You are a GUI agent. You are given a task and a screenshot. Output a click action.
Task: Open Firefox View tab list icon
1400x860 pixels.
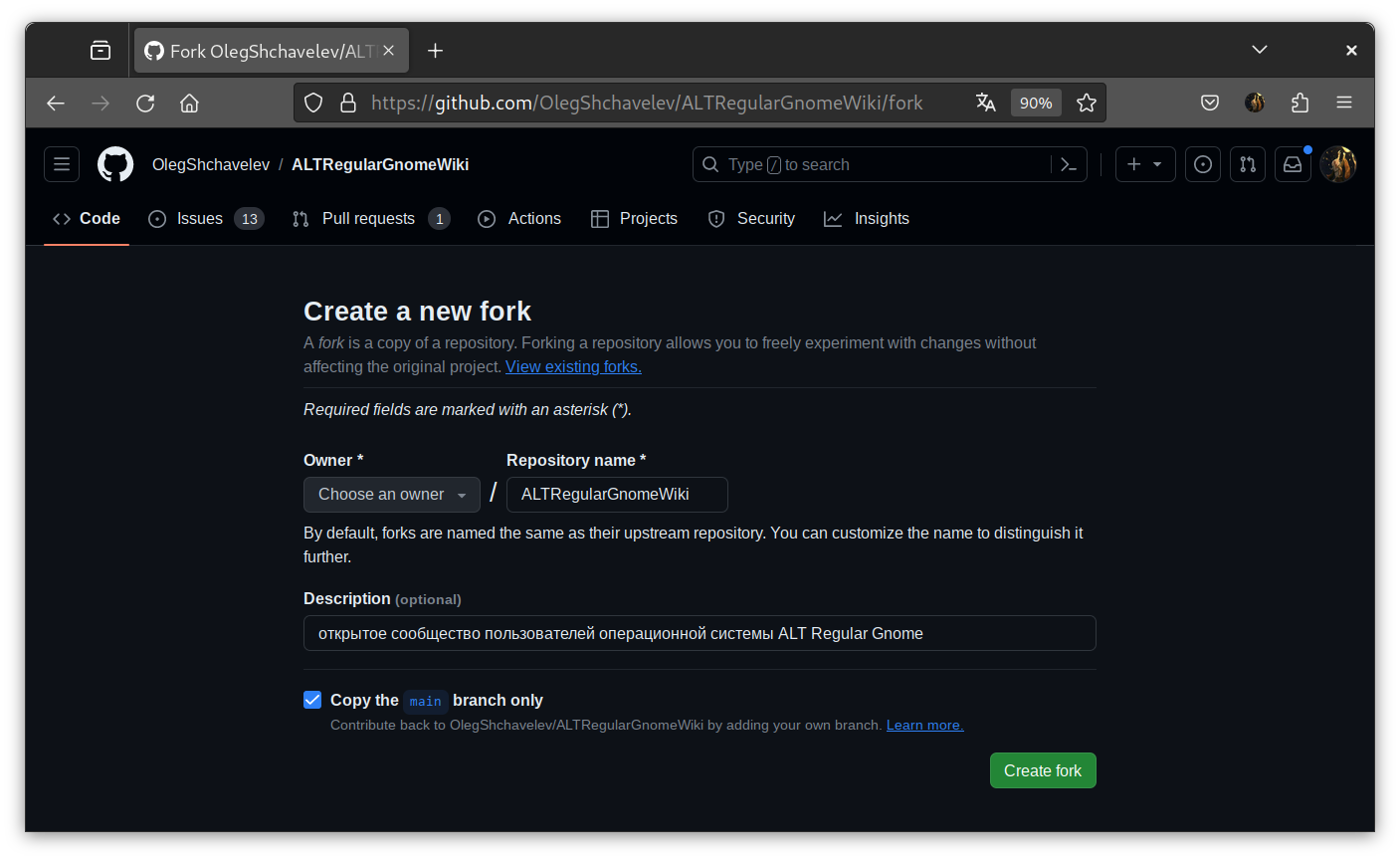[x=100, y=51]
